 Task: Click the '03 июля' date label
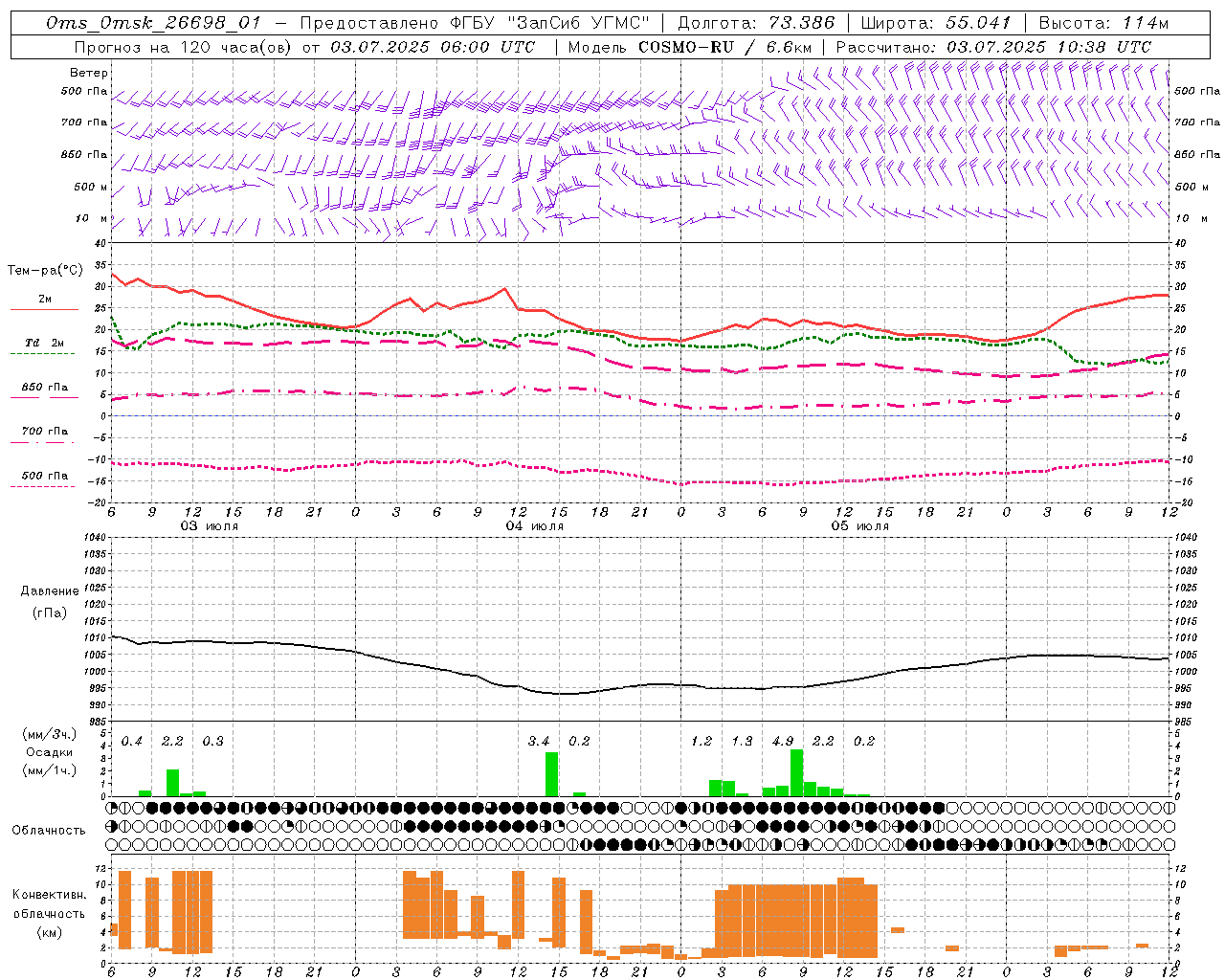(x=210, y=526)
